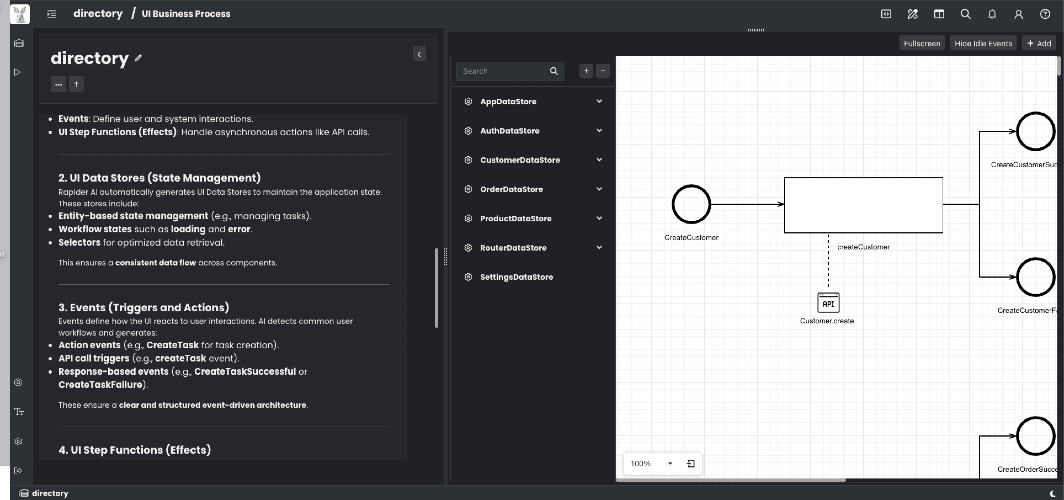This screenshot has height=500, width=1064.
Task: Open the 100% zoom level dropdown
Action: point(651,463)
